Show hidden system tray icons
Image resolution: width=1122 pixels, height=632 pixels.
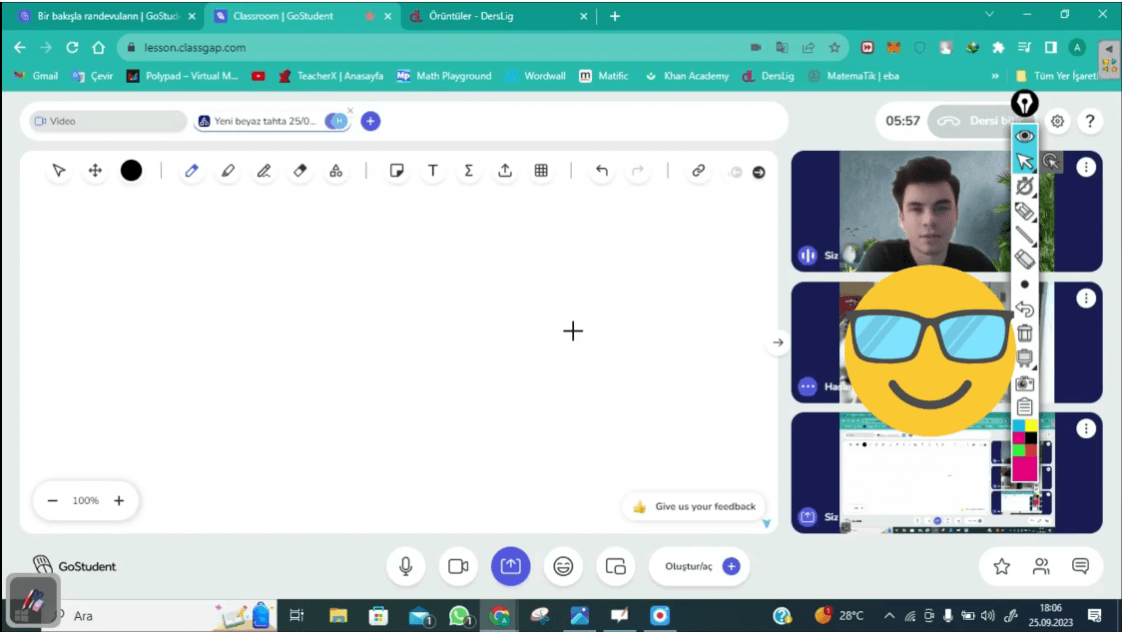point(889,616)
